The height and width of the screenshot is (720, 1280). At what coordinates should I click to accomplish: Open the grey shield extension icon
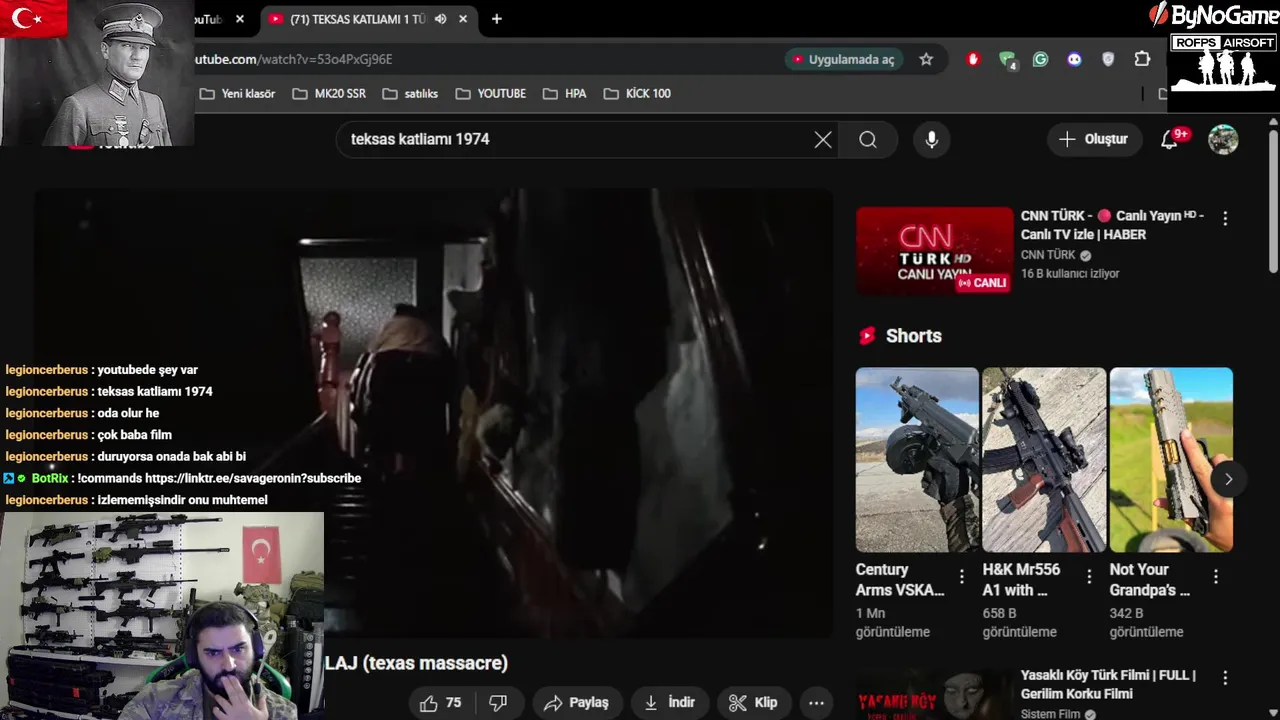[x=1108, y=59]
